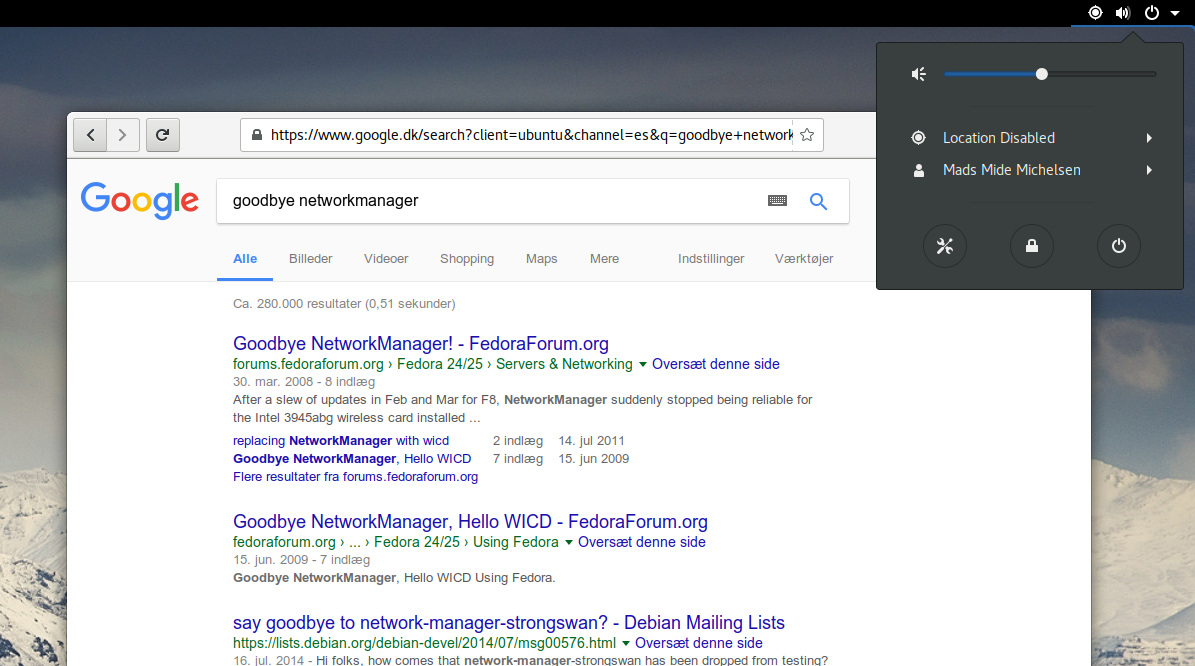Click the Google logo
This screenshot has width=1195, height=666.
139,200
